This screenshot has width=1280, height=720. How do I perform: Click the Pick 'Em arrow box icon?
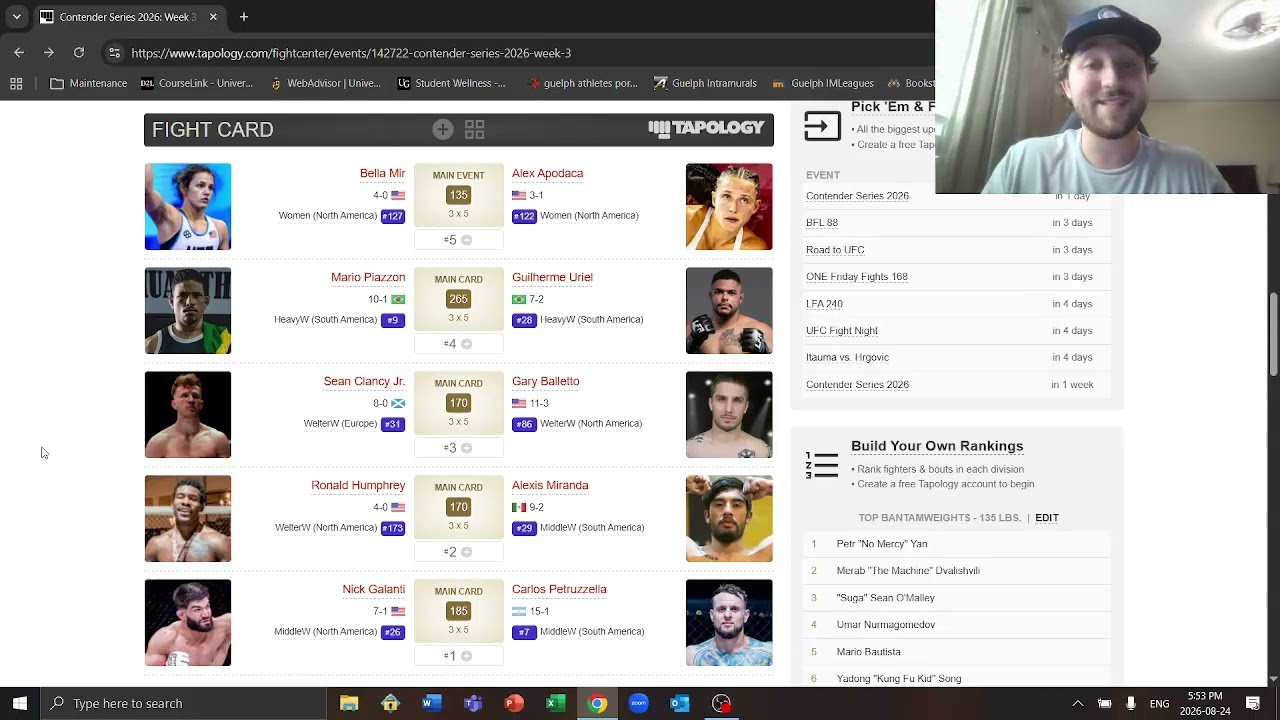pyautogui.click(x=822, y=126)
